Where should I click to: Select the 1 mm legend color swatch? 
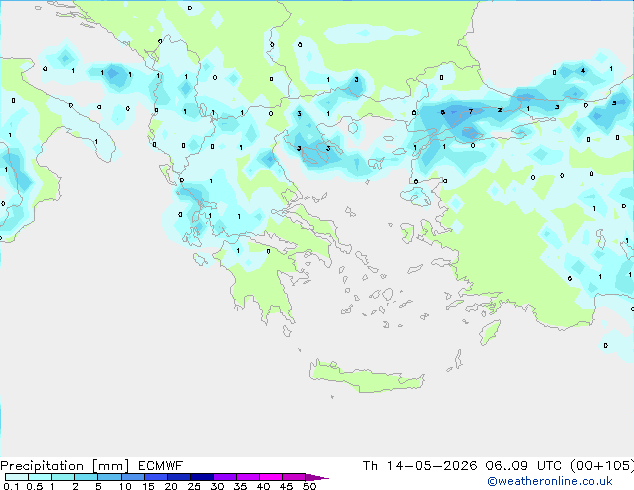tap(63, 477)
